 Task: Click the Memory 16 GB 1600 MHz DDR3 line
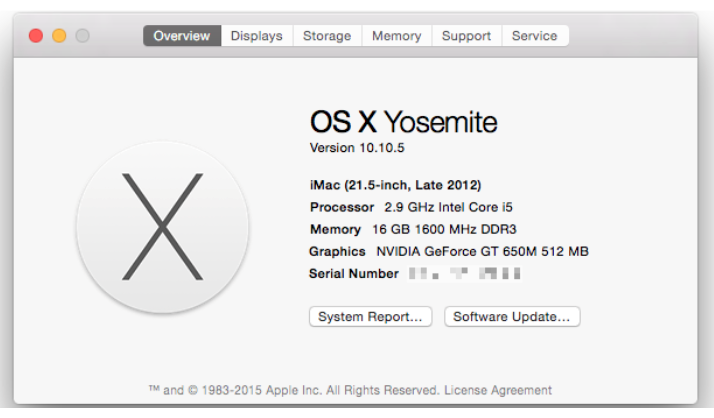coord(413,229)
